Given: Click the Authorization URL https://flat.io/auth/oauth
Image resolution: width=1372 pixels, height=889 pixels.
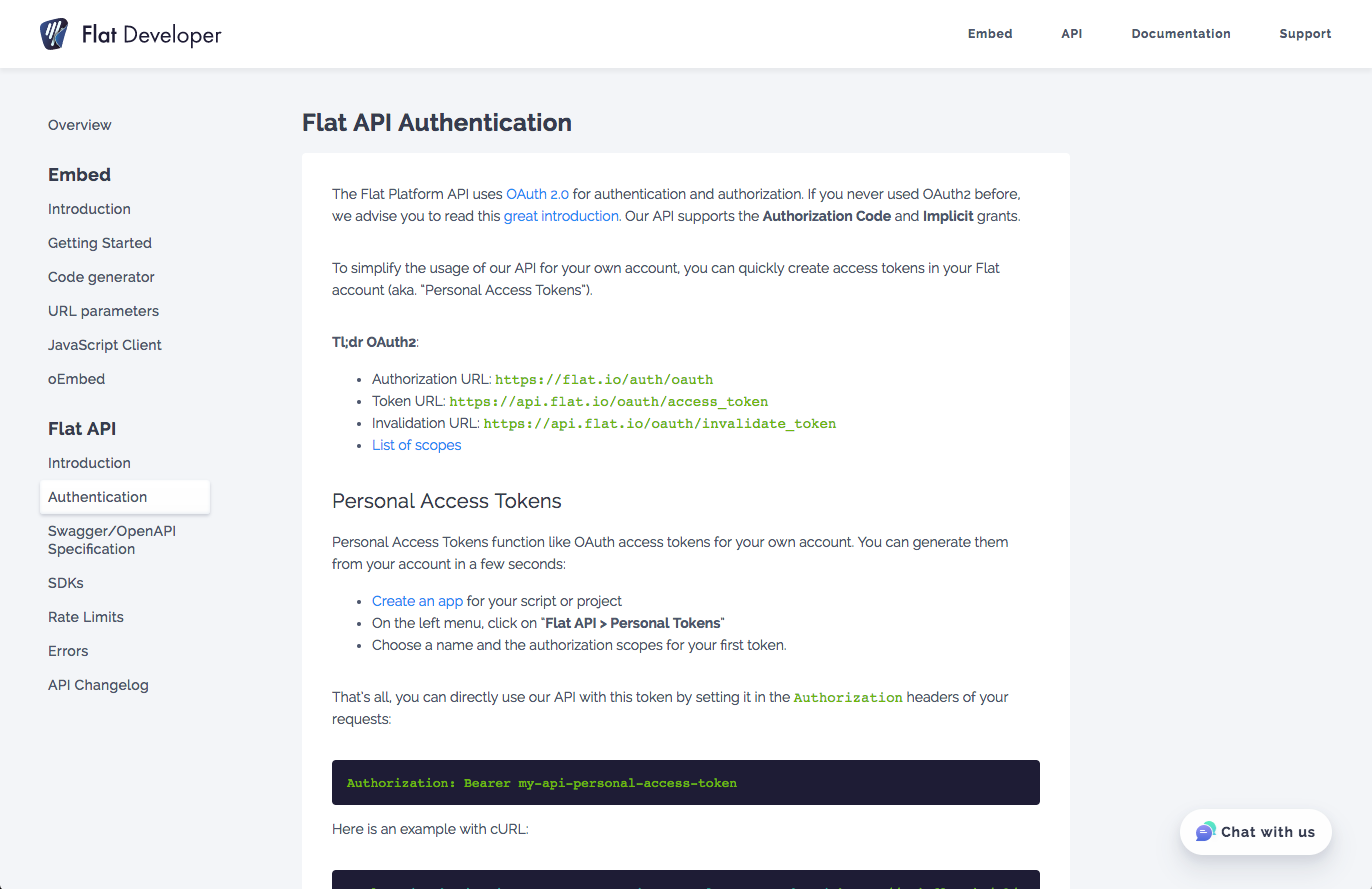Looking at the screenshot, I should 604,379.
